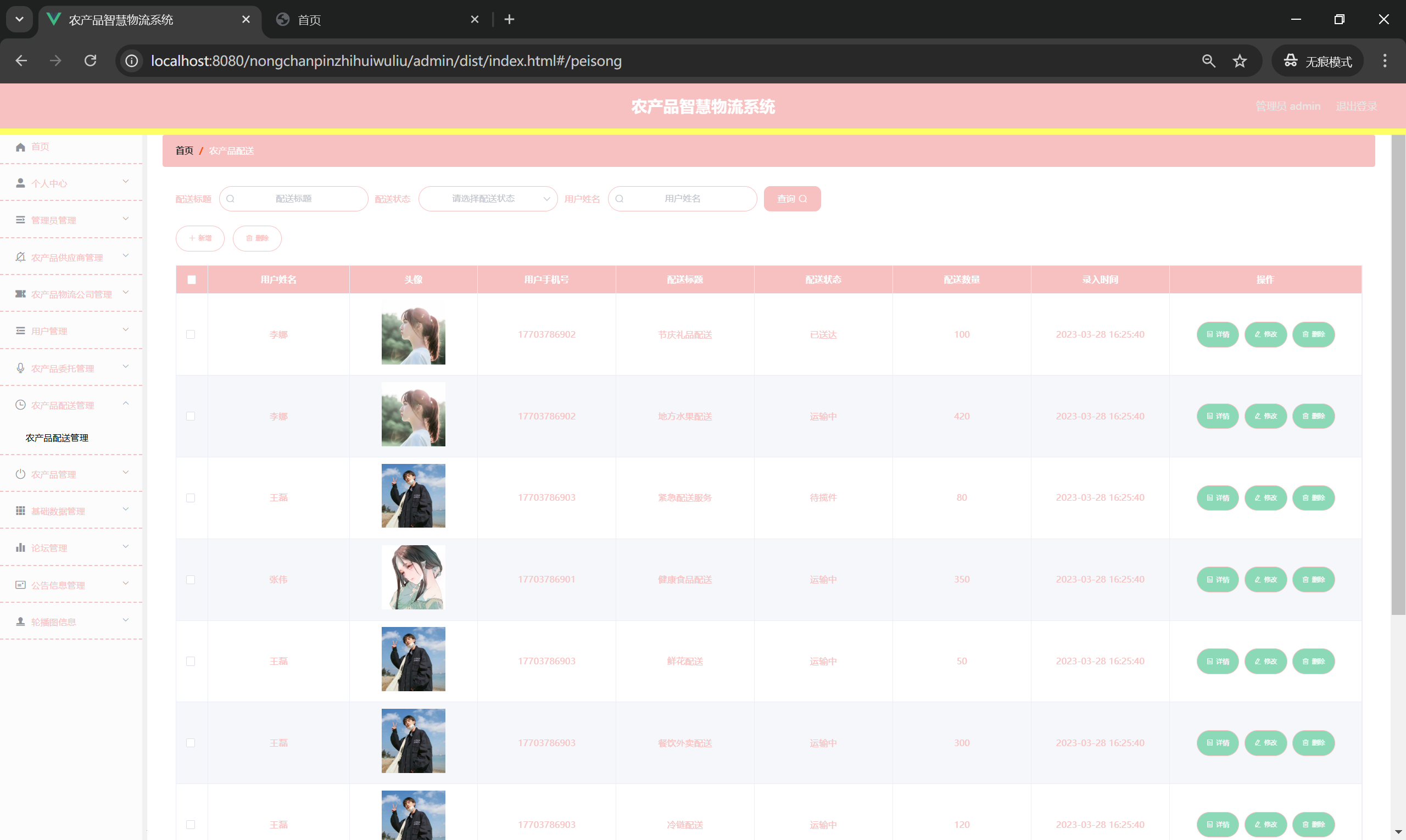Click the microphone icon beside 农产品委托管理

(20, 368)
